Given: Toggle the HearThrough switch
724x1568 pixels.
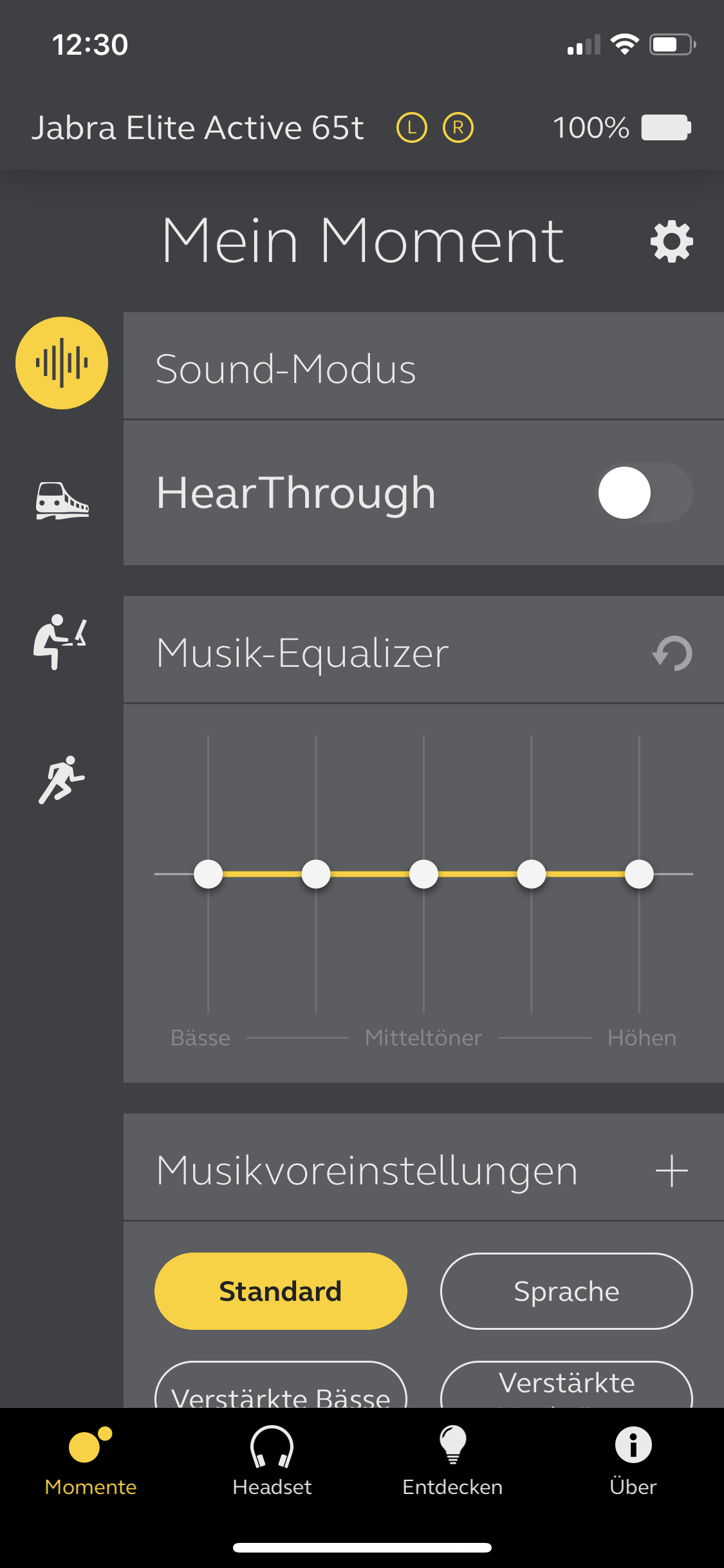Looking at the screenshot, I should pyautogui.click(x=645, y=493).
